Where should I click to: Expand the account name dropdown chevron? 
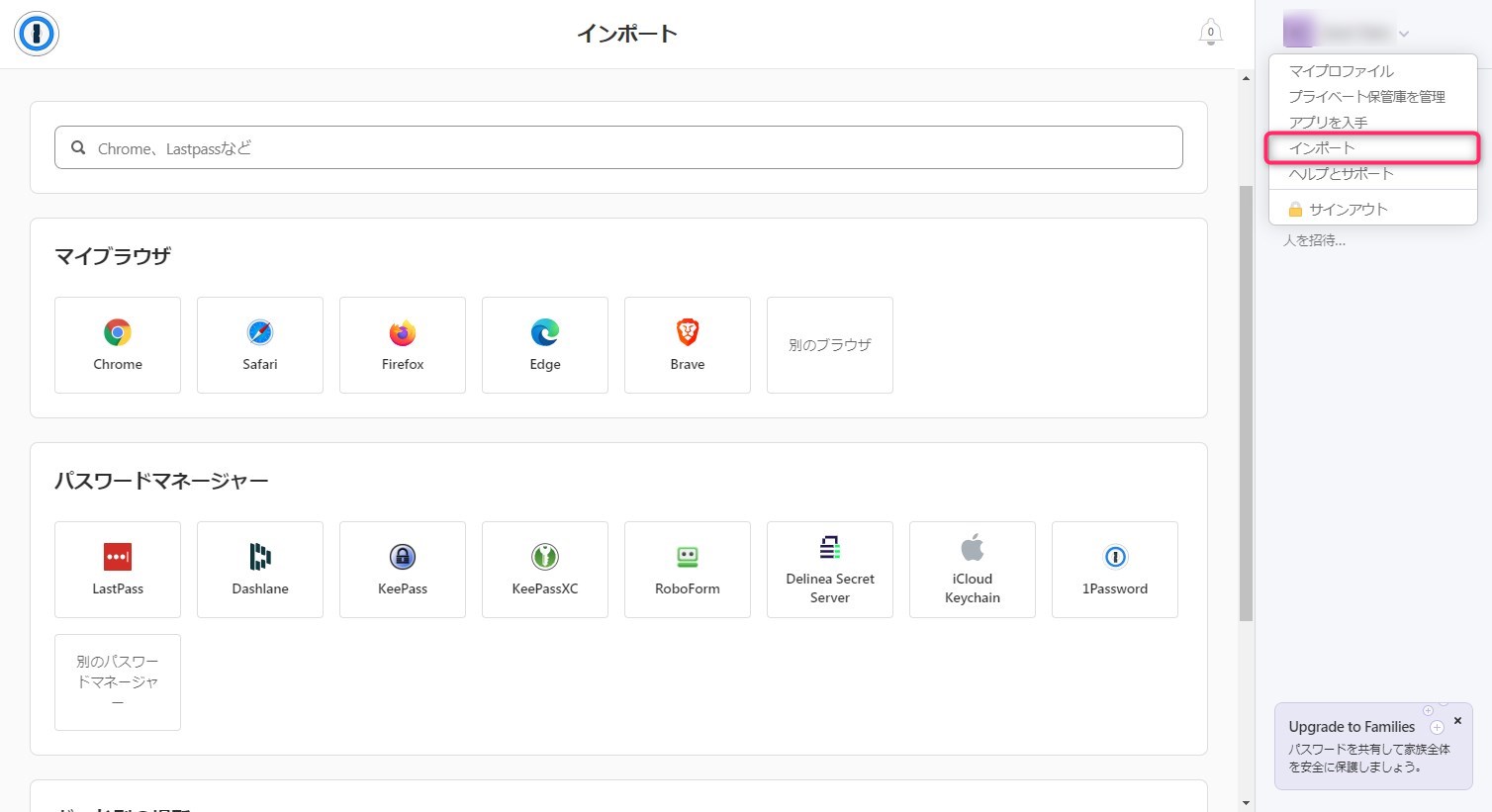coord(1404,35)
